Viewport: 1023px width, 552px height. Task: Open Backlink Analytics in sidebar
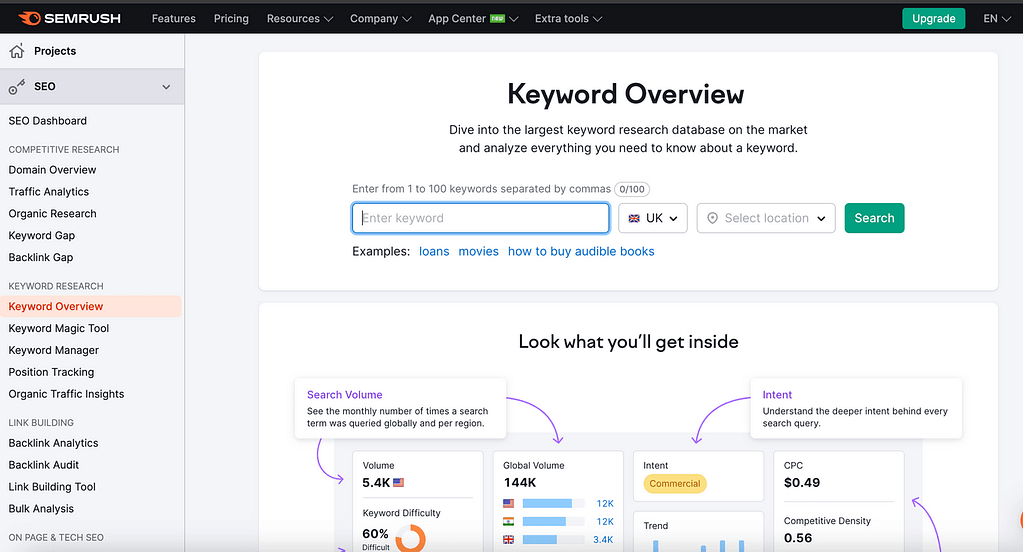point(53,443)
